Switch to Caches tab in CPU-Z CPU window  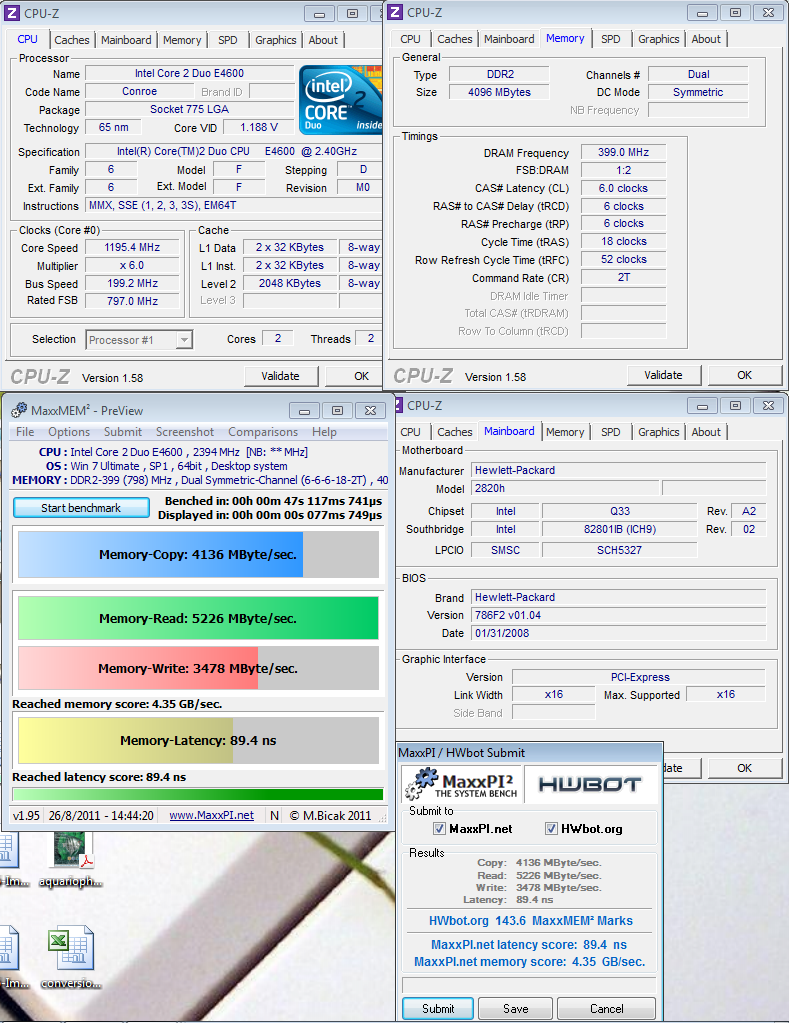pos(72,40)
